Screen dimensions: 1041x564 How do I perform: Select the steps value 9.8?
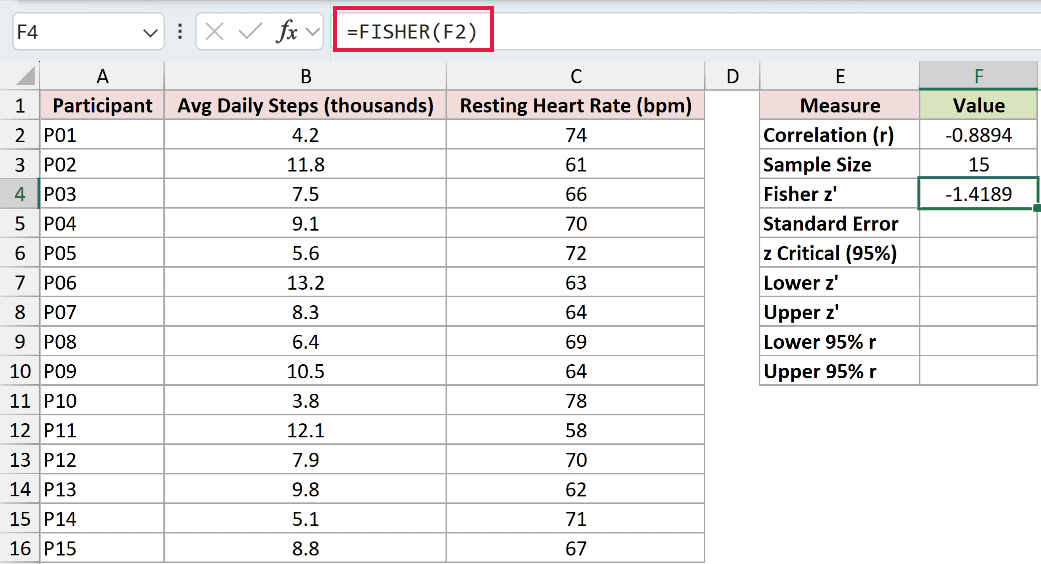[305, 489]
